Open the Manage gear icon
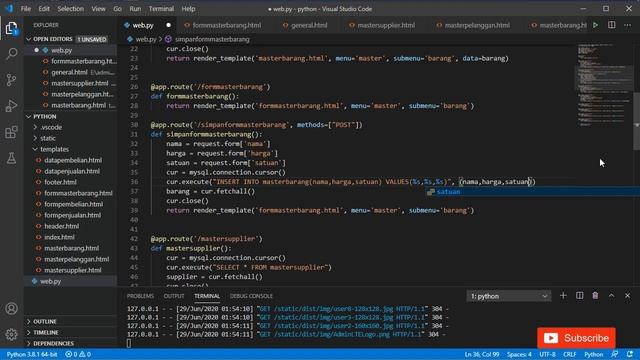The width and height of the screenshot is (640, 360). [x=11, y=334]
